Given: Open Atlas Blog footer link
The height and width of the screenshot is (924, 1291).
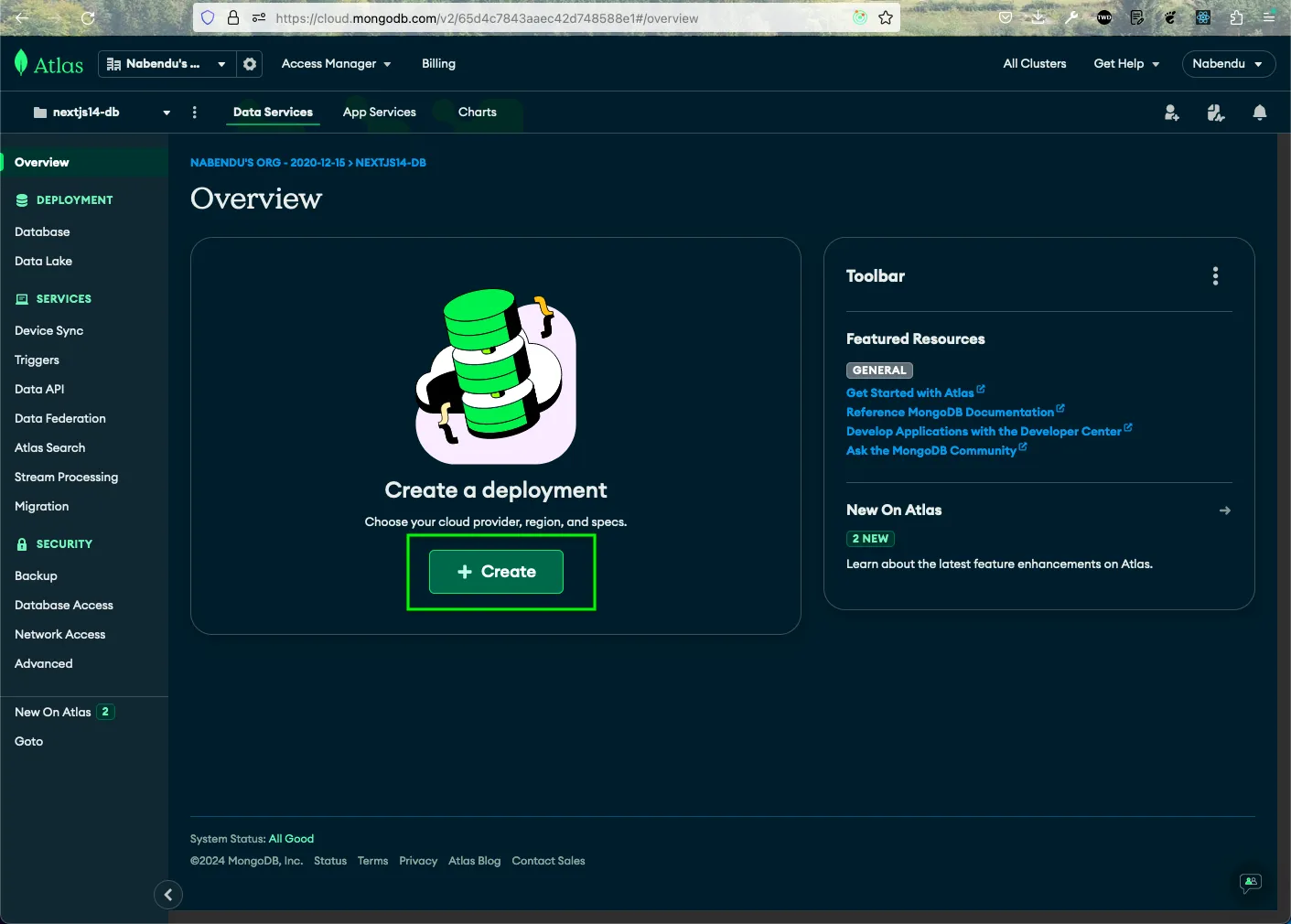Looking at the screenshot, I should 474,861.
